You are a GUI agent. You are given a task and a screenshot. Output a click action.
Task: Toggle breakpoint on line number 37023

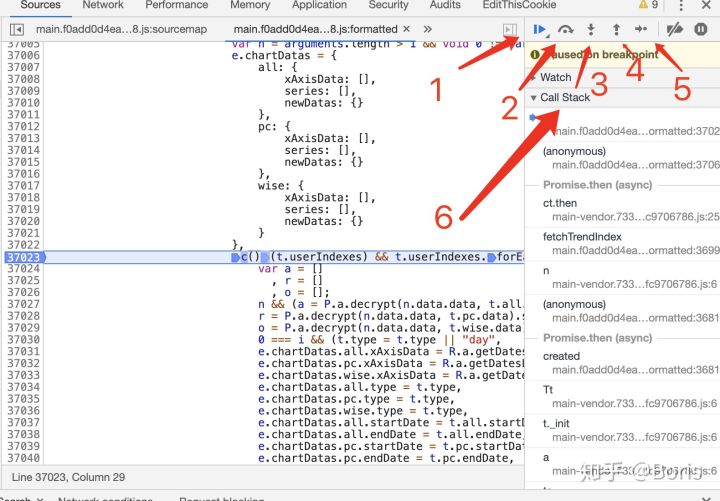click(24, 257)
